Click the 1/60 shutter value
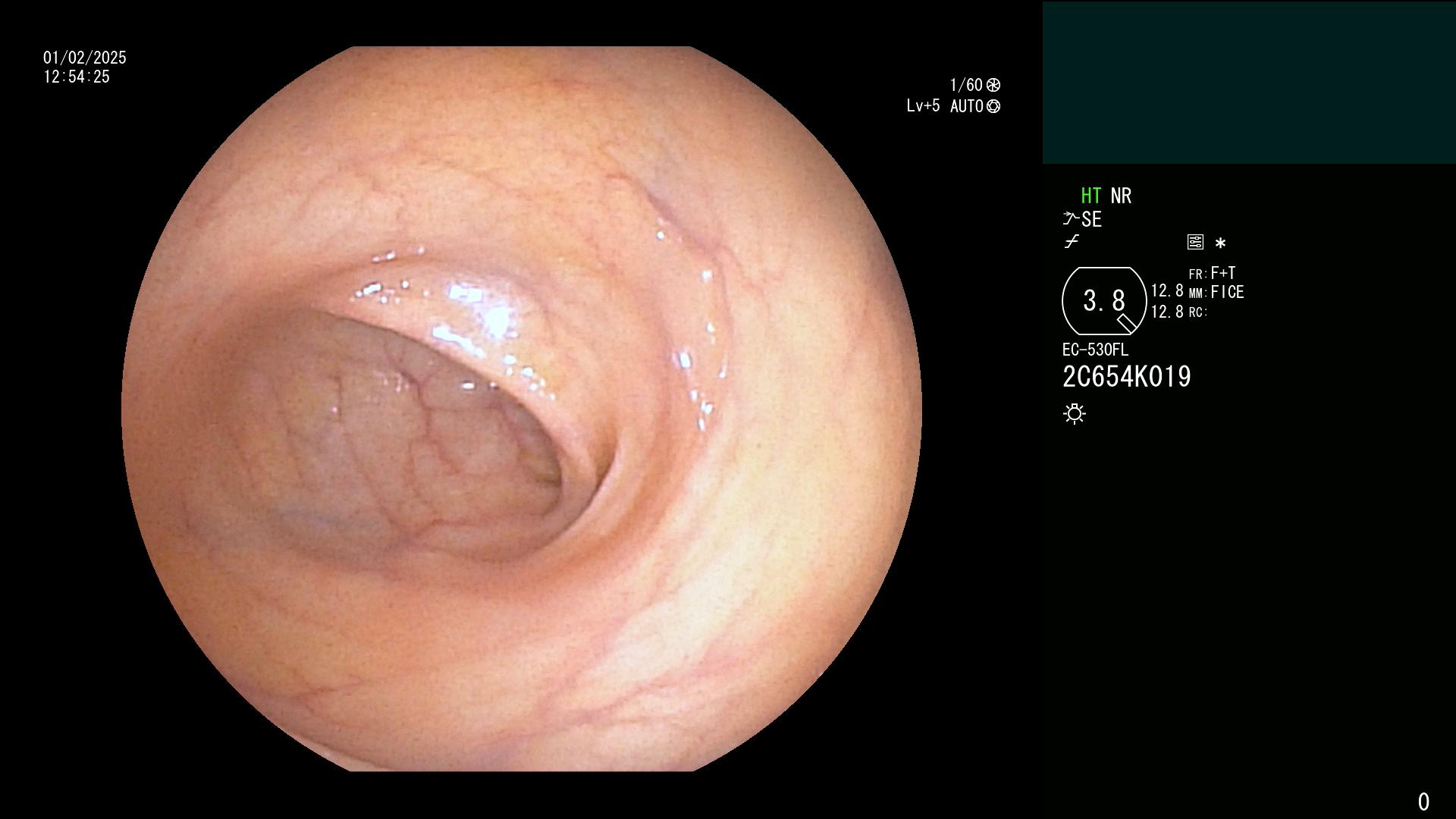 (966, 85)
